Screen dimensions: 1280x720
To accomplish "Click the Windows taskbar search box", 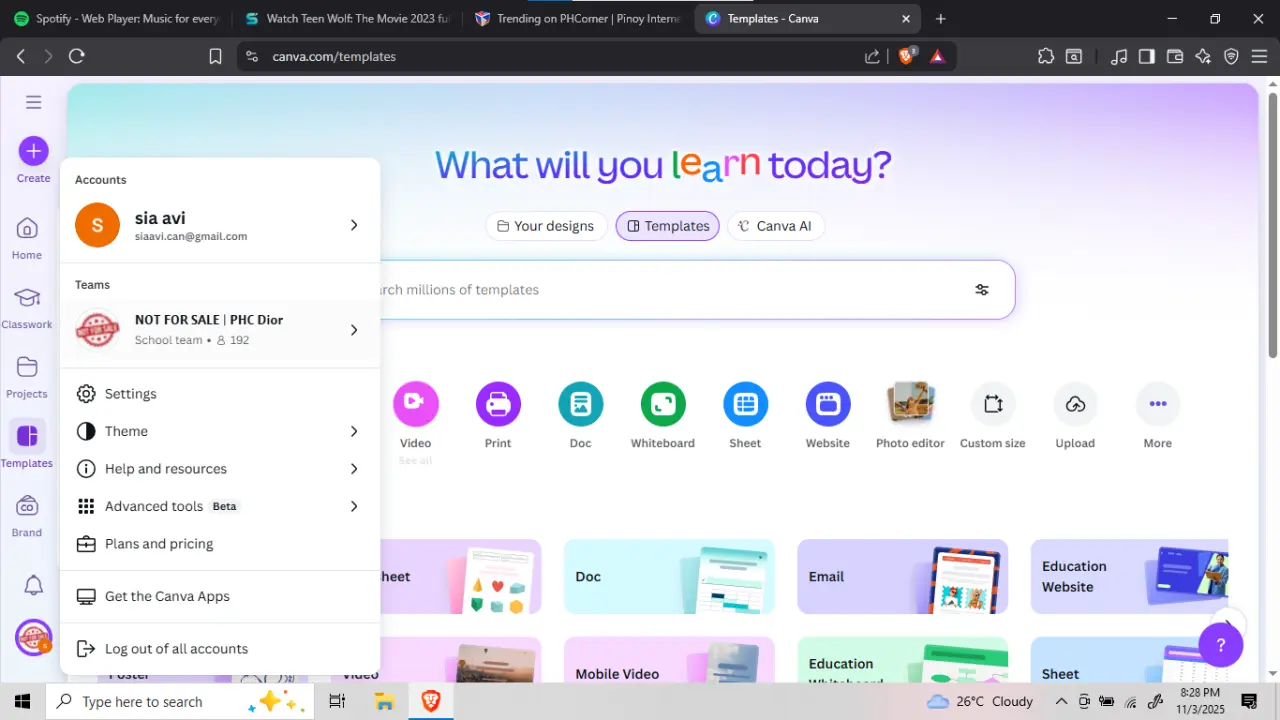I will [180, 701].
